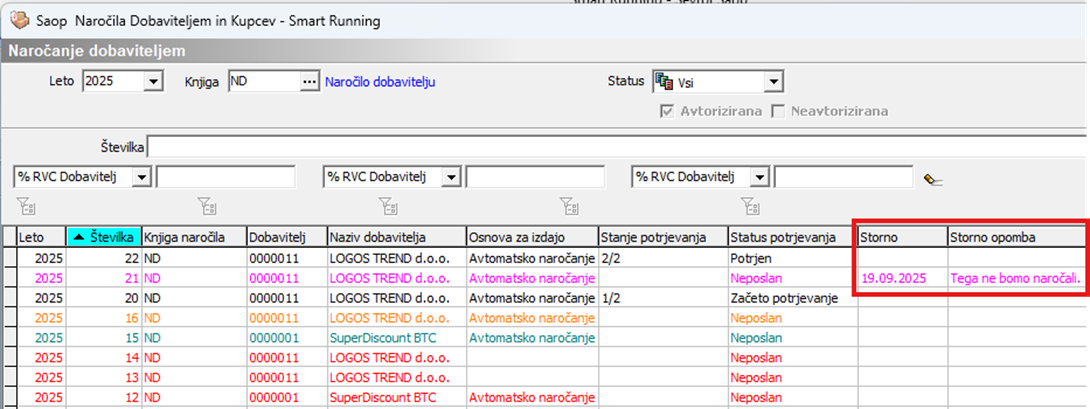
Task: Click filter icon above the Naziv dobavitelja column
Action: point(387,205)
